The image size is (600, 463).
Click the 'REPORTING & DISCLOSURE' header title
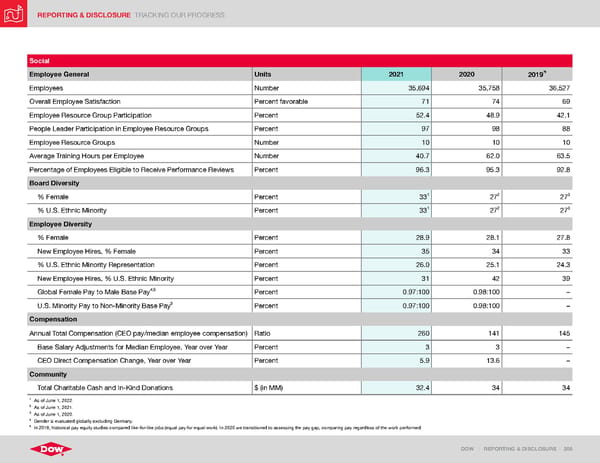(84, 15)
